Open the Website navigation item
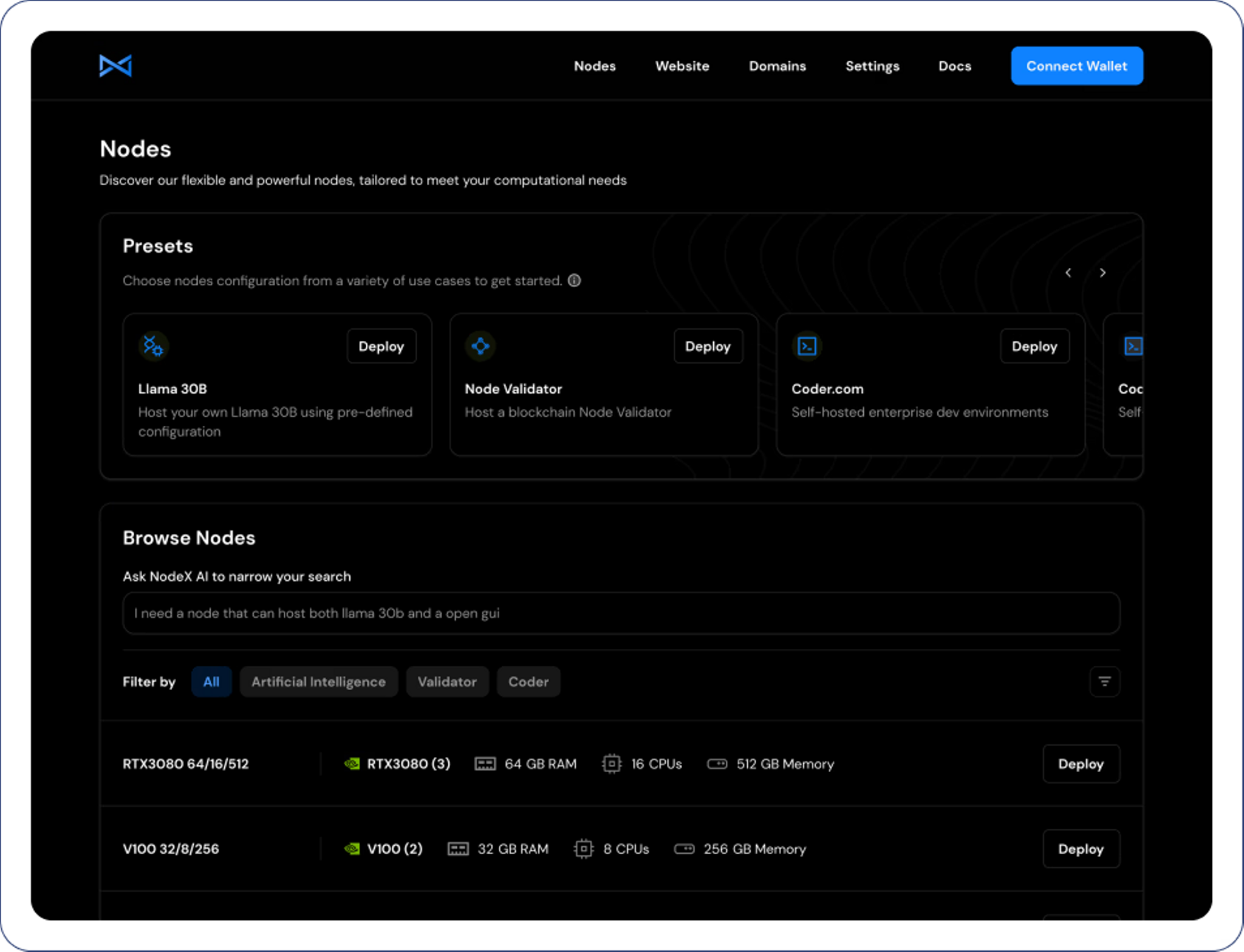 [682, 66]
